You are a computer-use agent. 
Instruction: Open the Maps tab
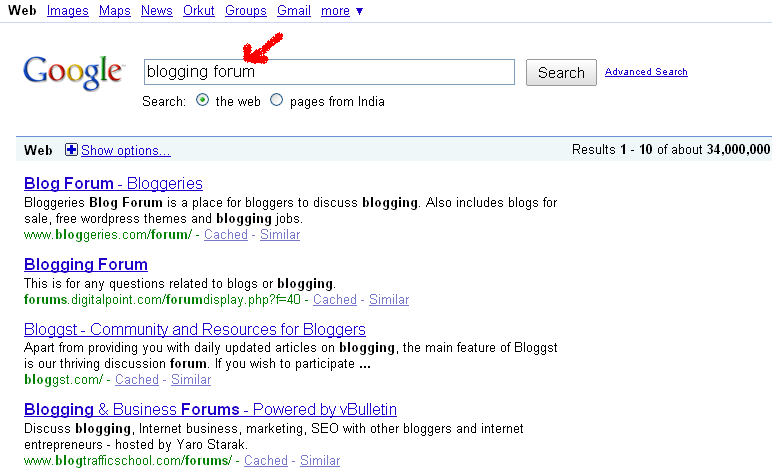coord(115,11)
